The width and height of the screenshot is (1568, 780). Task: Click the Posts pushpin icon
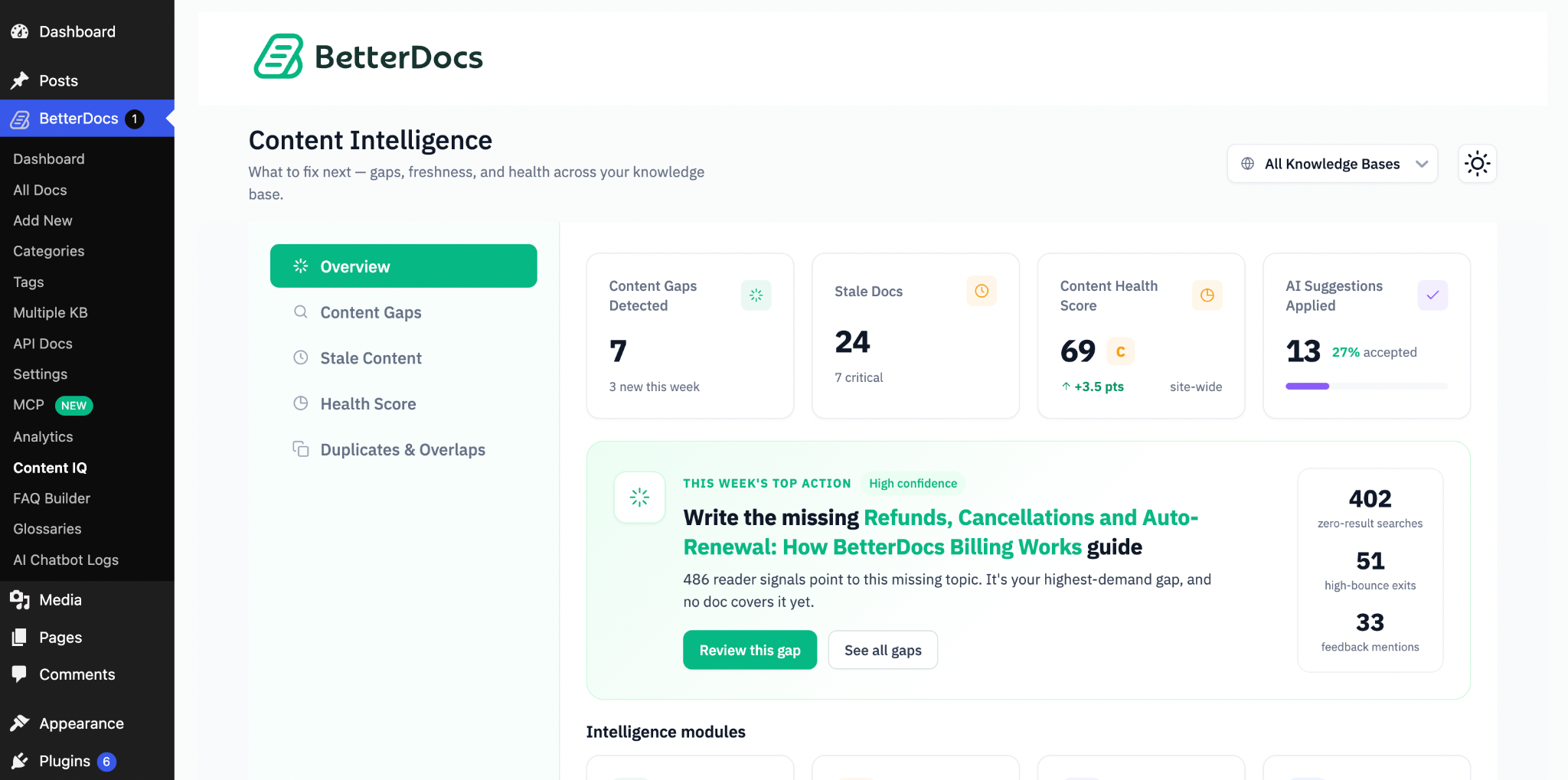coord(20,80)
